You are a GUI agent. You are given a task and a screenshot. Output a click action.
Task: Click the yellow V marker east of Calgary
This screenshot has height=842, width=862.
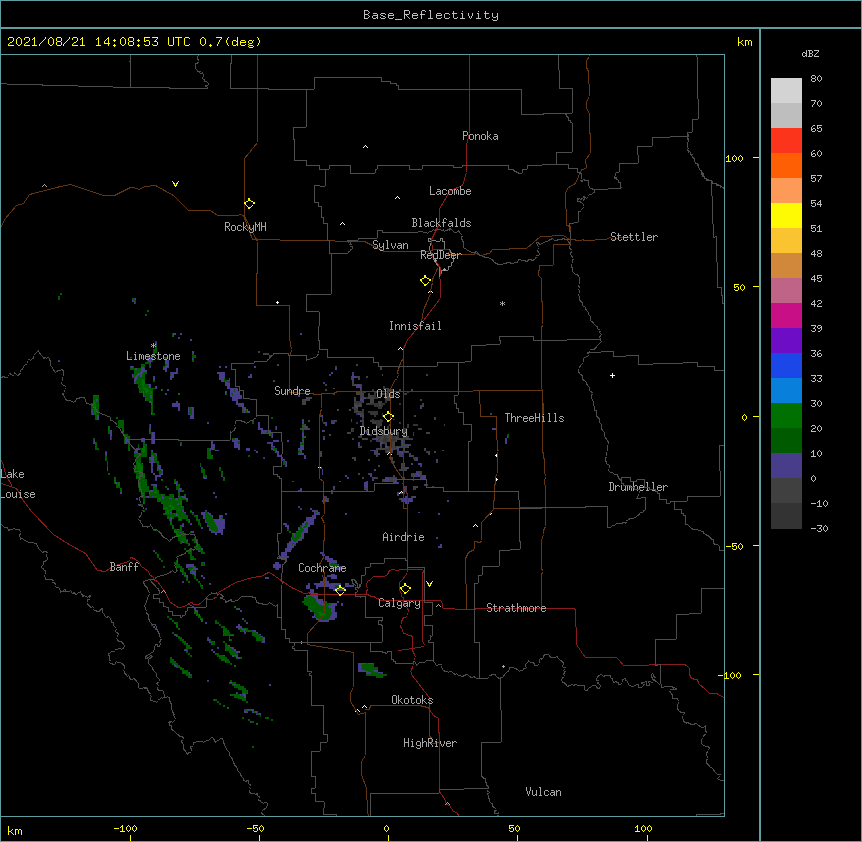(429, 584)
